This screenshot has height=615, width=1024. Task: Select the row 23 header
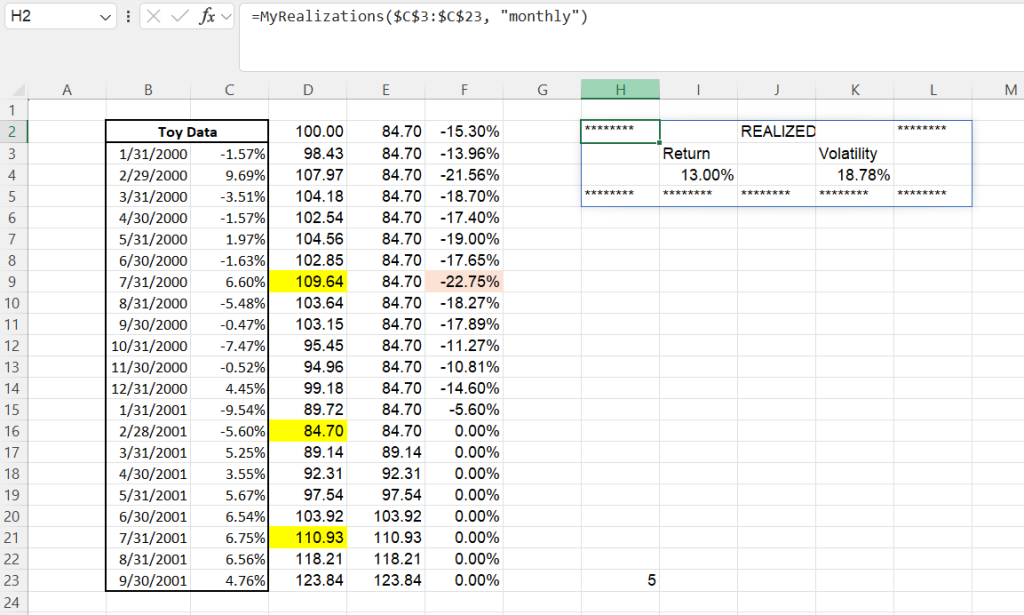click(x=14, y=580)
